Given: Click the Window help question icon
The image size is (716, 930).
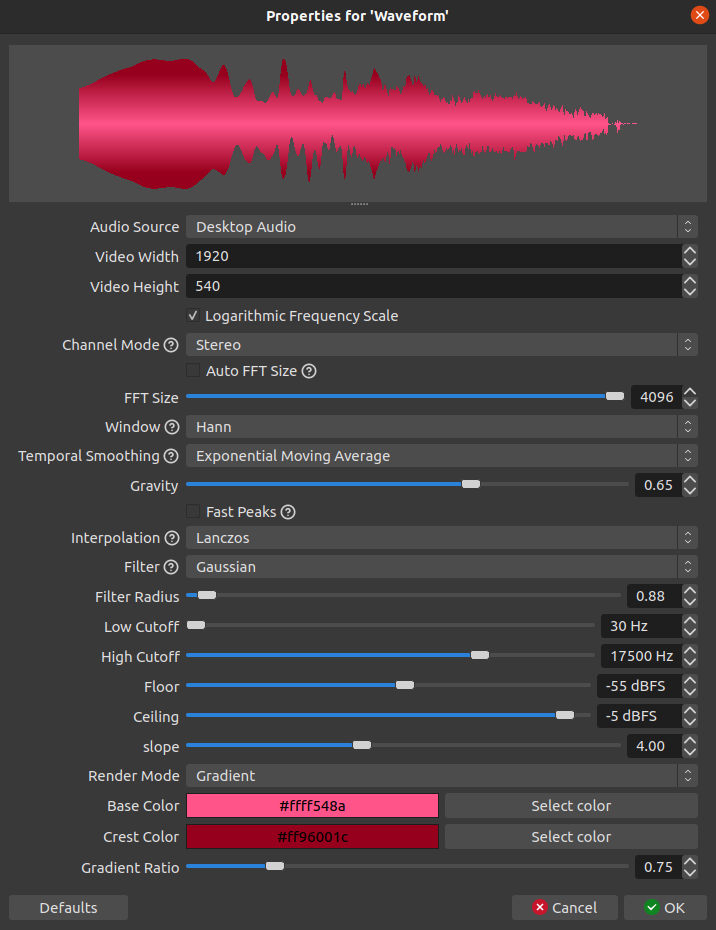Looking at the screenshot, I should click(x=172, y=427).
